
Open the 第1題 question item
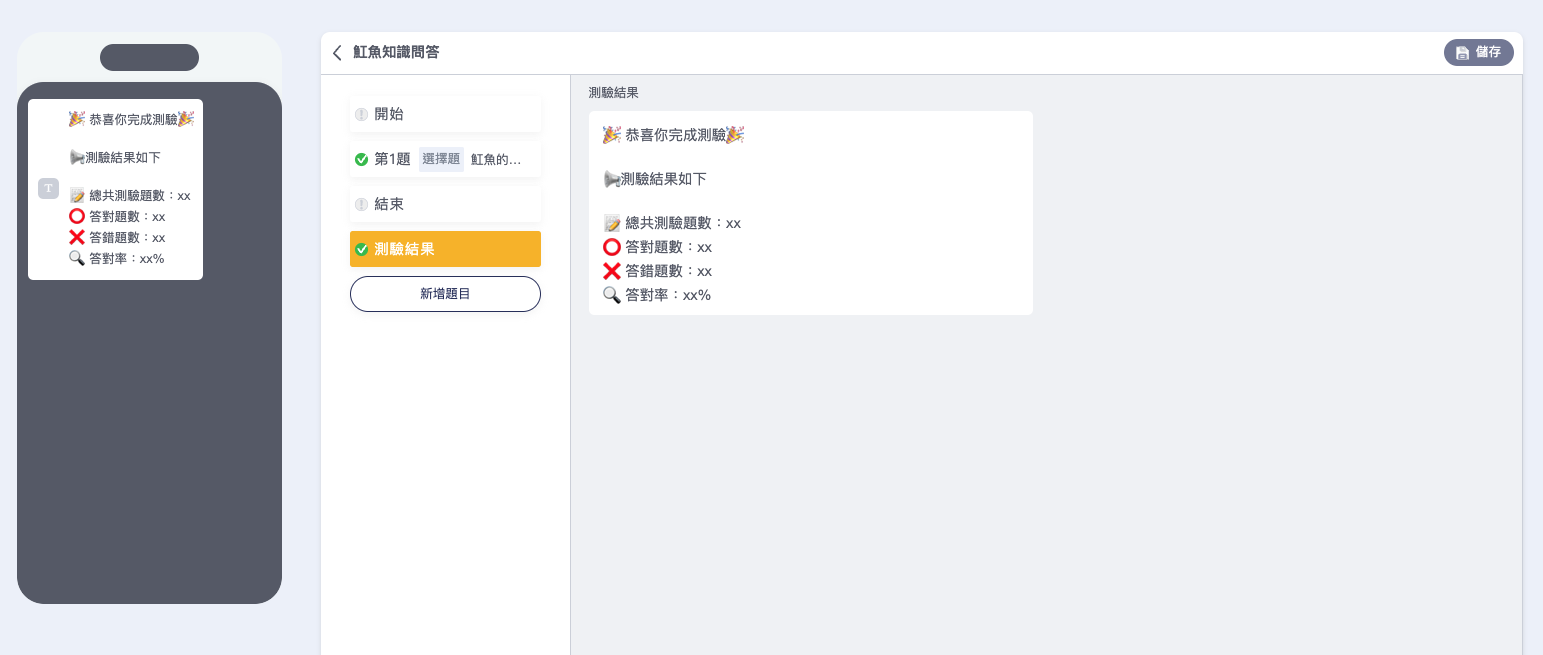(392, 159)
